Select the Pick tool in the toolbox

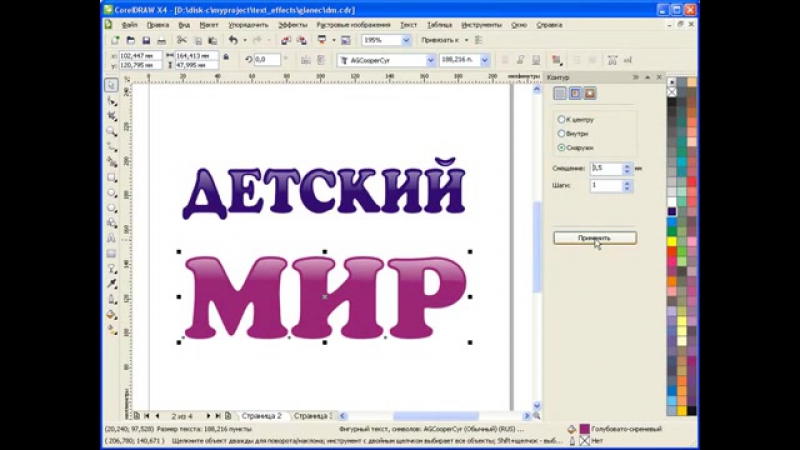(111, 86)
